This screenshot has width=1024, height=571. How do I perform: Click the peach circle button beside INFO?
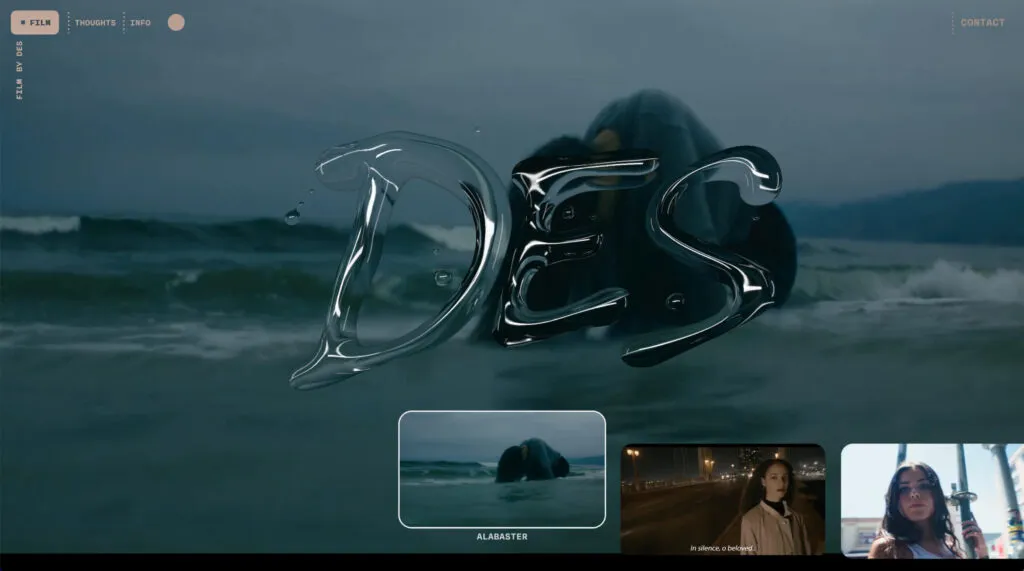[176, 22]
